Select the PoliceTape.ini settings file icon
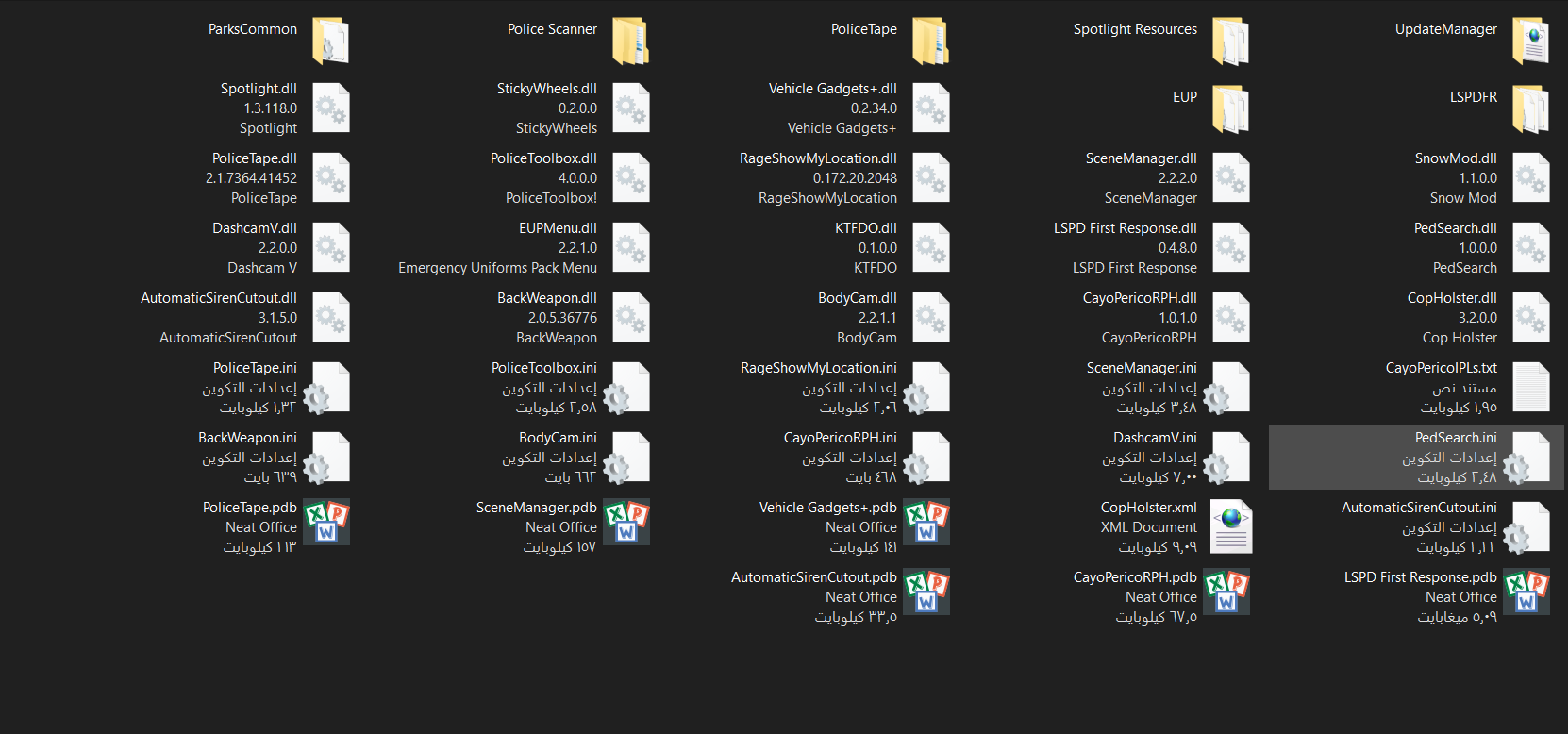 tap(327, 388)
